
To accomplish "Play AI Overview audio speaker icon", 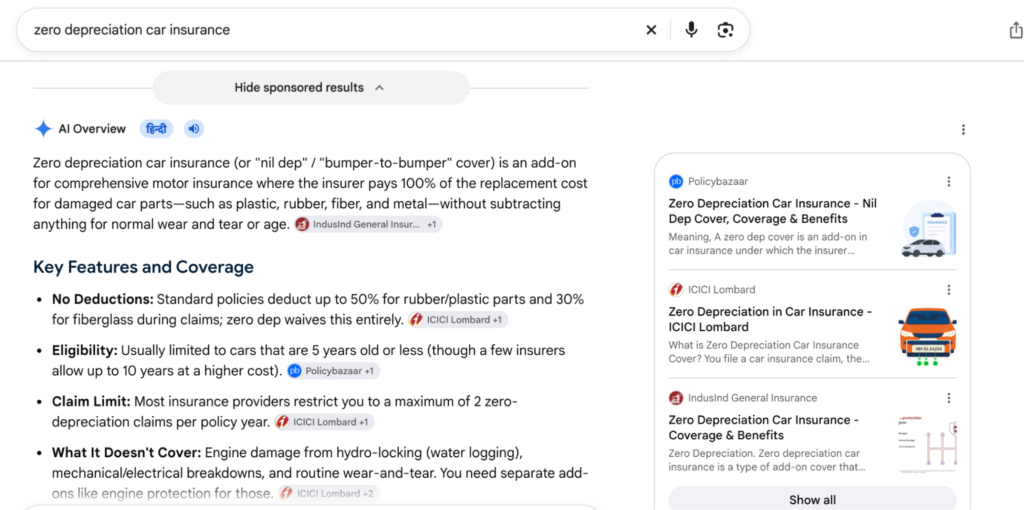I will pyautogui.click(x=193, y=129).
